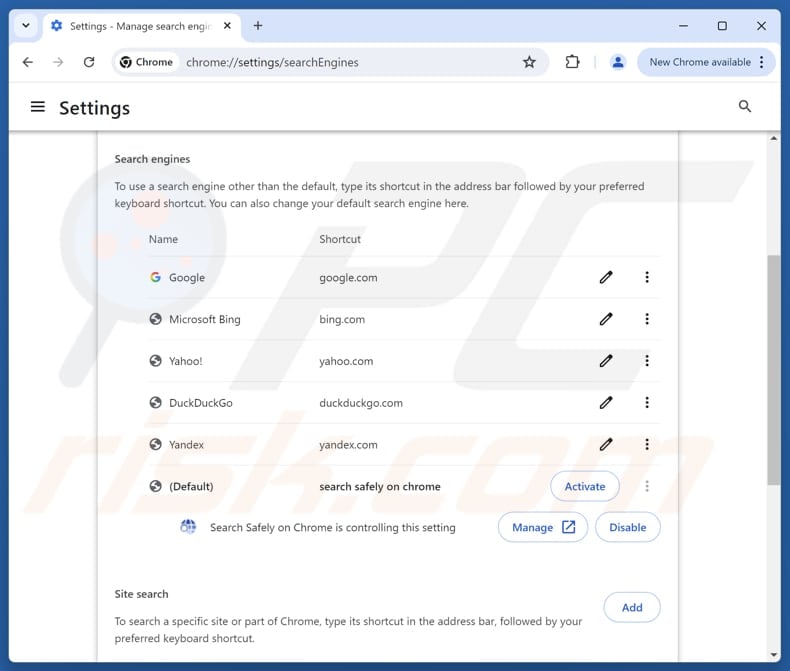Go back to the previous page
The width and height of the screenshot is (790, 671).
(x=28, y=62)
